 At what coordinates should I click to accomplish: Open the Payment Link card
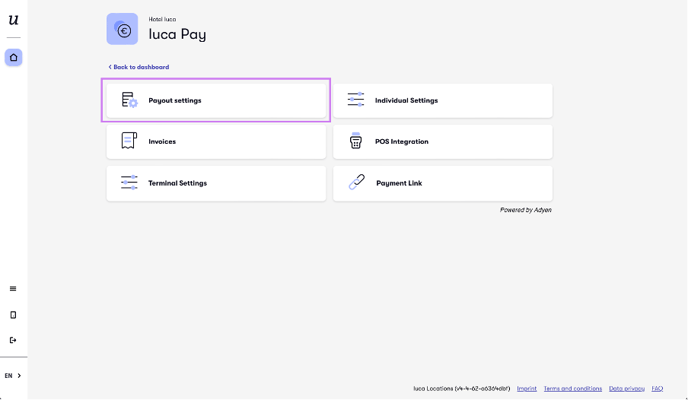443,183
